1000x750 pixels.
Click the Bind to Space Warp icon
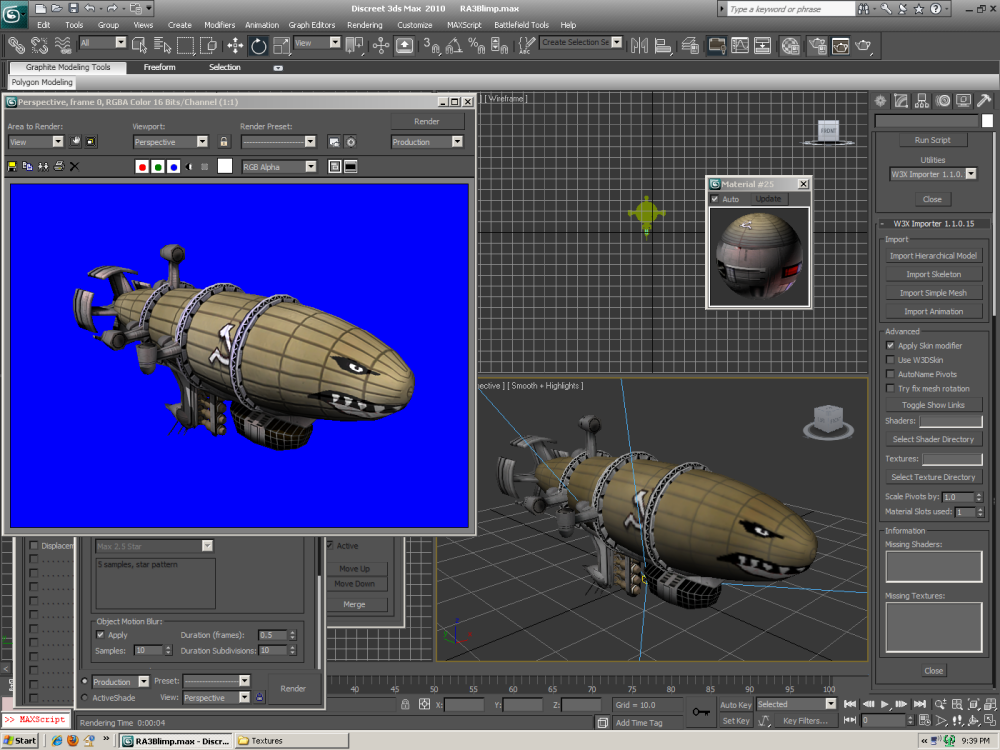[x=62, y=45]
